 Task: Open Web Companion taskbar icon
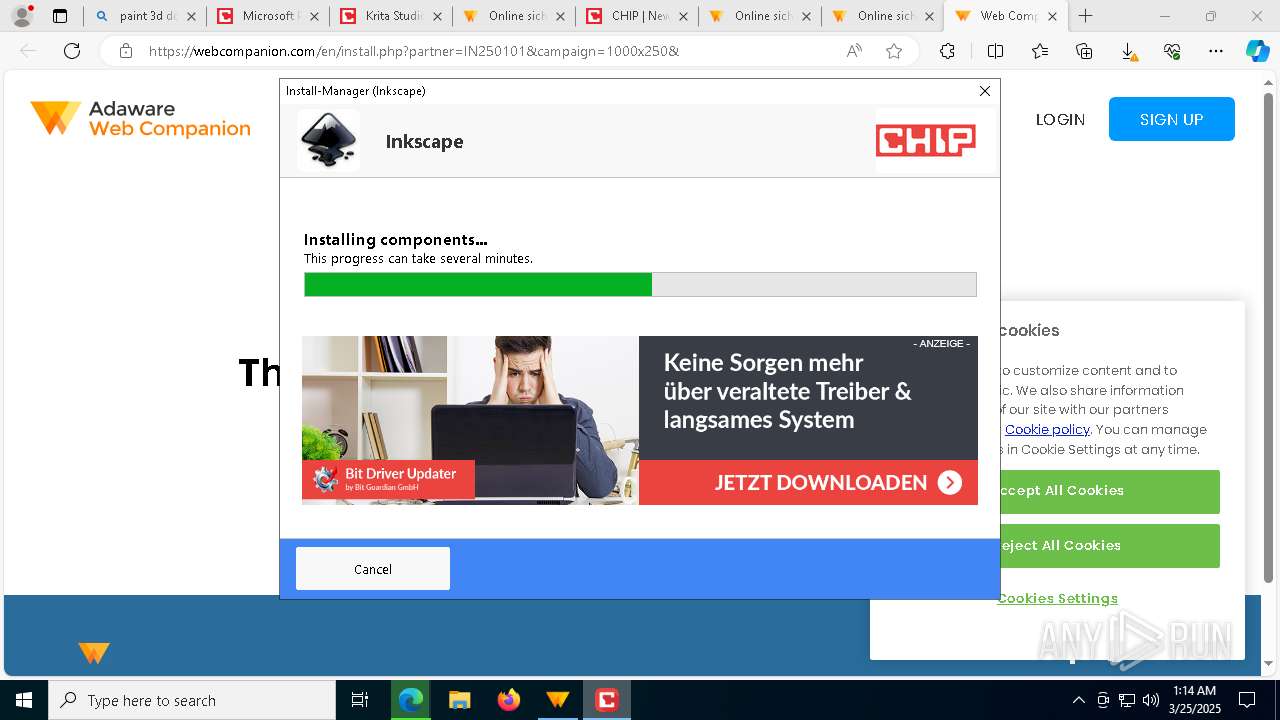point(557,700)
